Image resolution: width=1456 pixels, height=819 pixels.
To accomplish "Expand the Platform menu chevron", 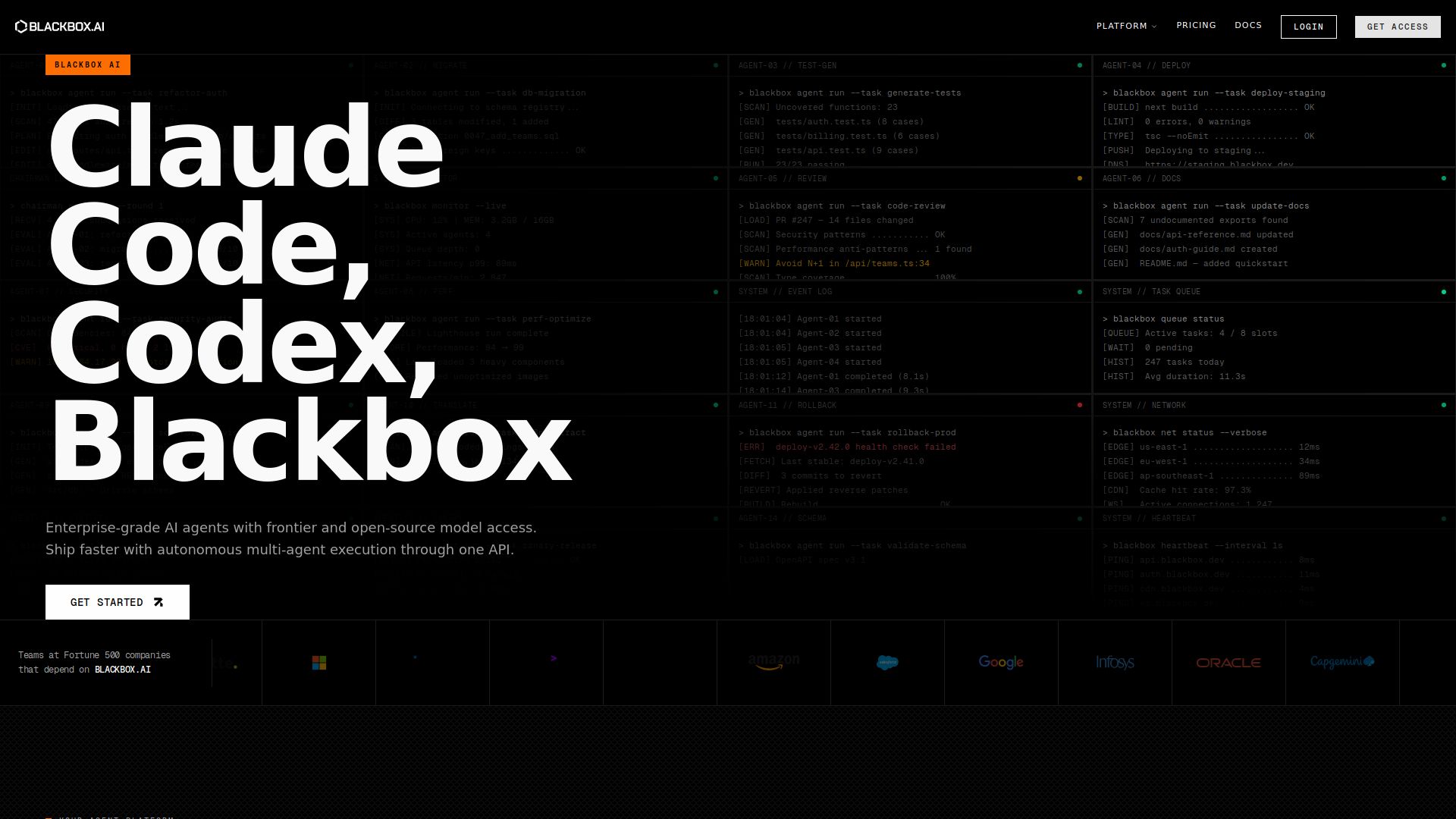I will click(1154, 27).
